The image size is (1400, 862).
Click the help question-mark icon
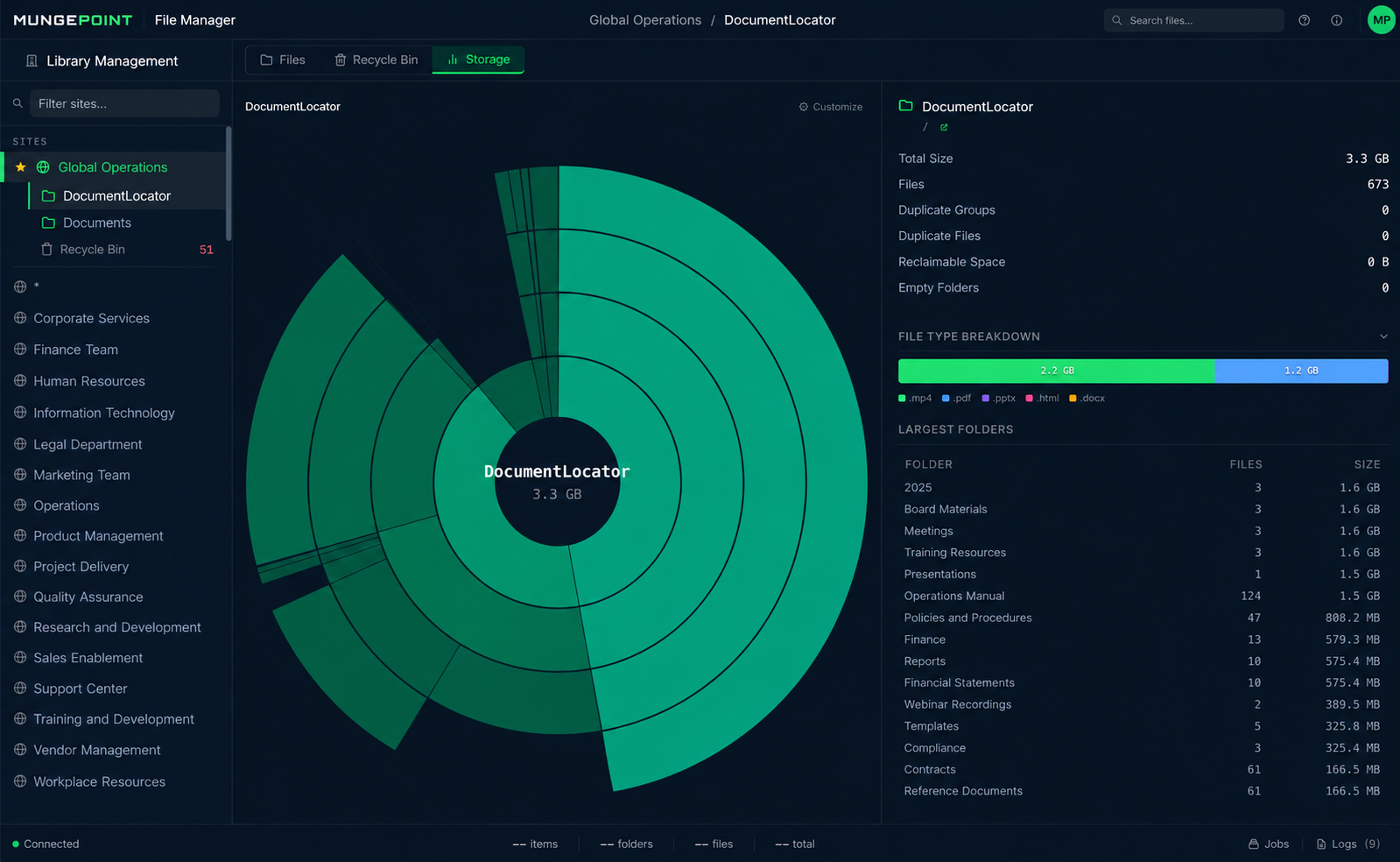pos(1304,20)
